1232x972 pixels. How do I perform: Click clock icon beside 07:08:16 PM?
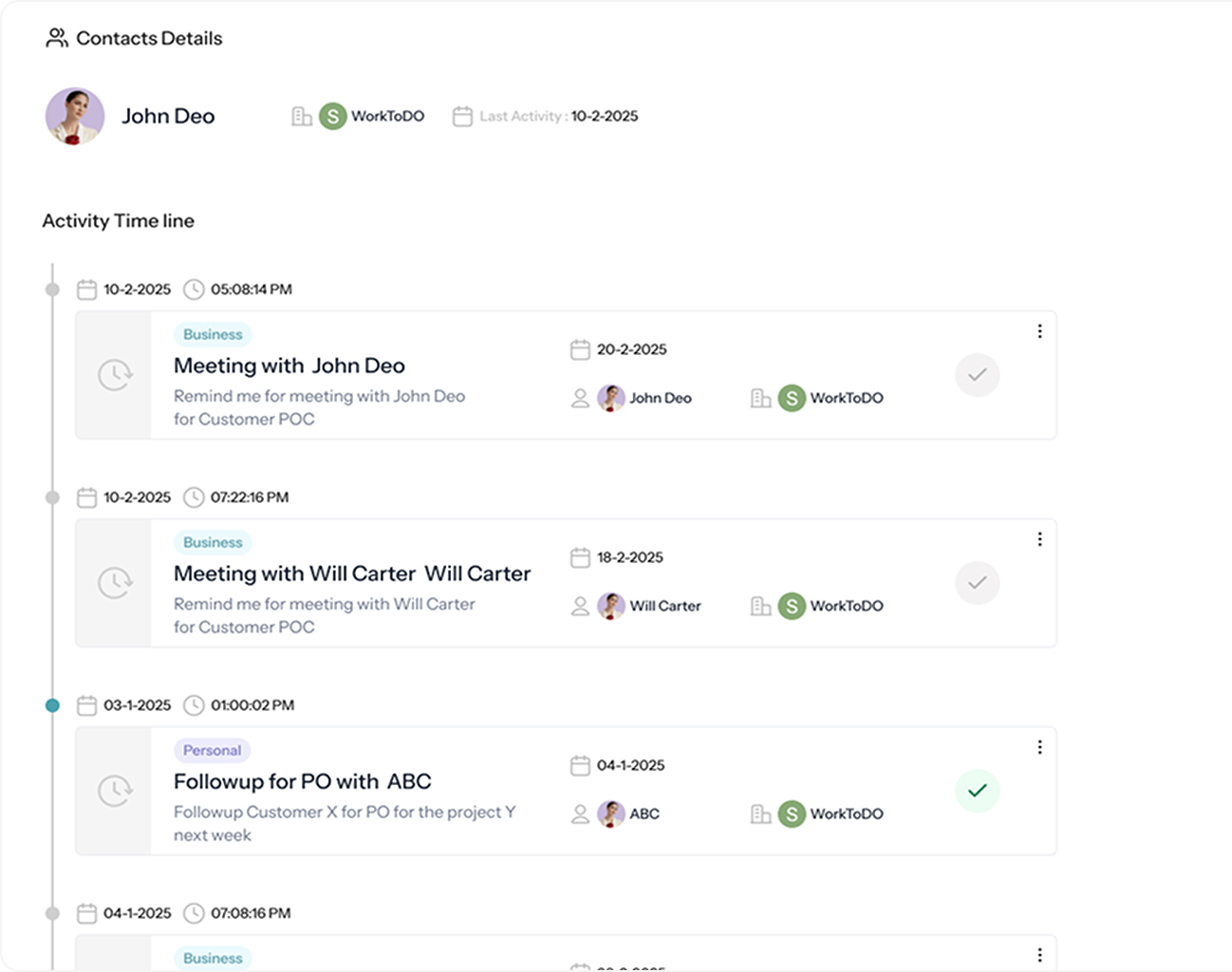(194, 913)
